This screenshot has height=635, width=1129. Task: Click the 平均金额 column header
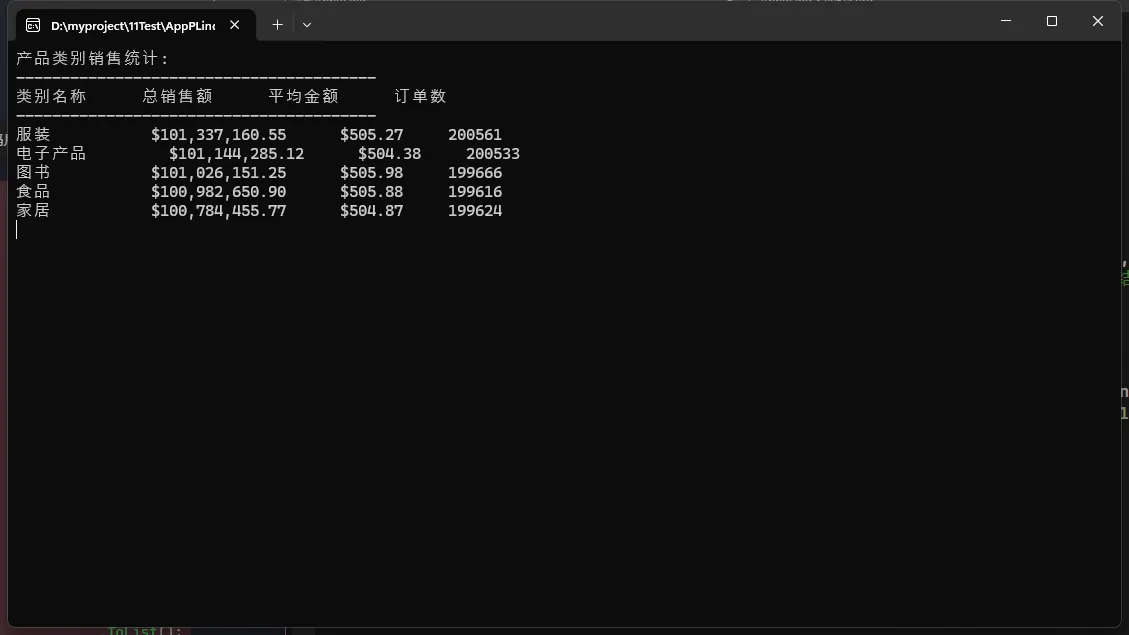tap(303, 97)
